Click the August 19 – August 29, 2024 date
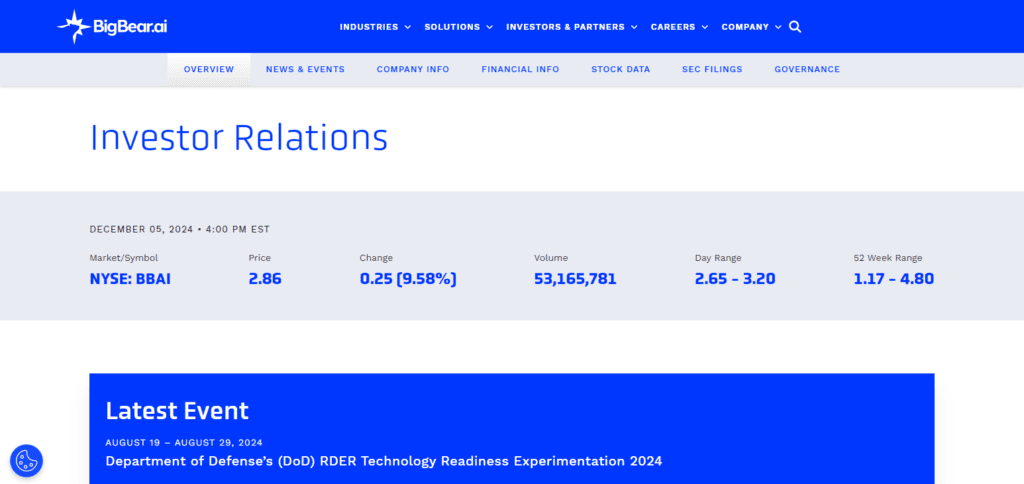Image resolution: width=1024 pixels, height=484 pixels. (184, 443)
